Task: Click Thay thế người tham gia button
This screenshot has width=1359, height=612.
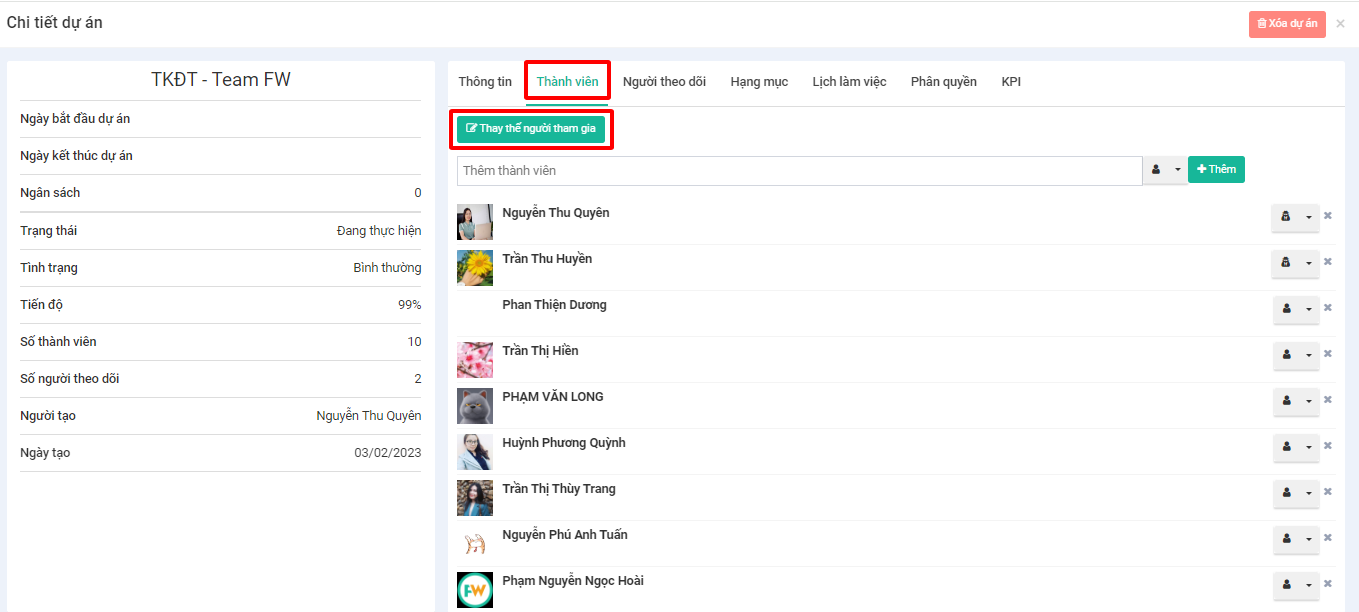Action: pyautogui.click(x=531, y=129)
